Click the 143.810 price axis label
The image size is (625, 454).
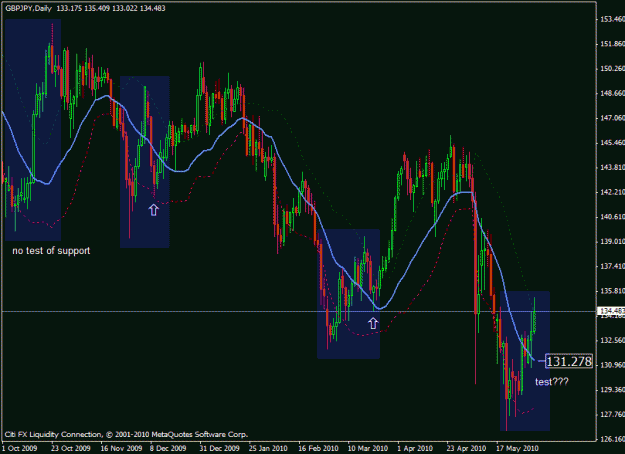[x=612, y=167]
